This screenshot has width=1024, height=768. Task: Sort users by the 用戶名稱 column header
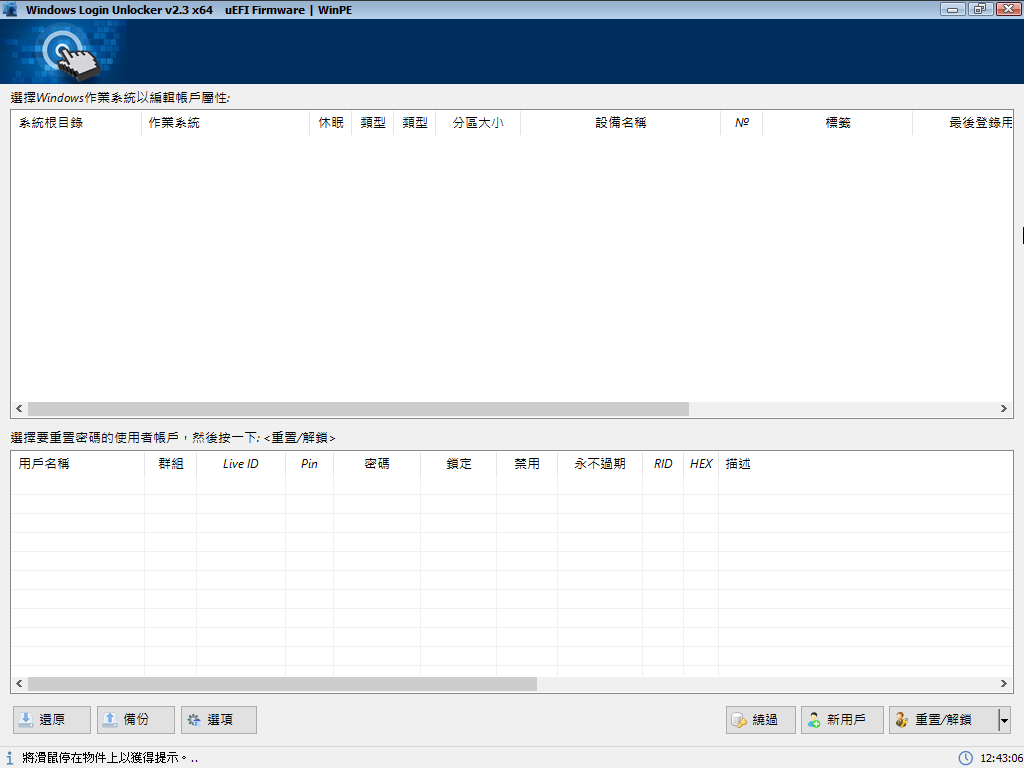tap(44, 464)
